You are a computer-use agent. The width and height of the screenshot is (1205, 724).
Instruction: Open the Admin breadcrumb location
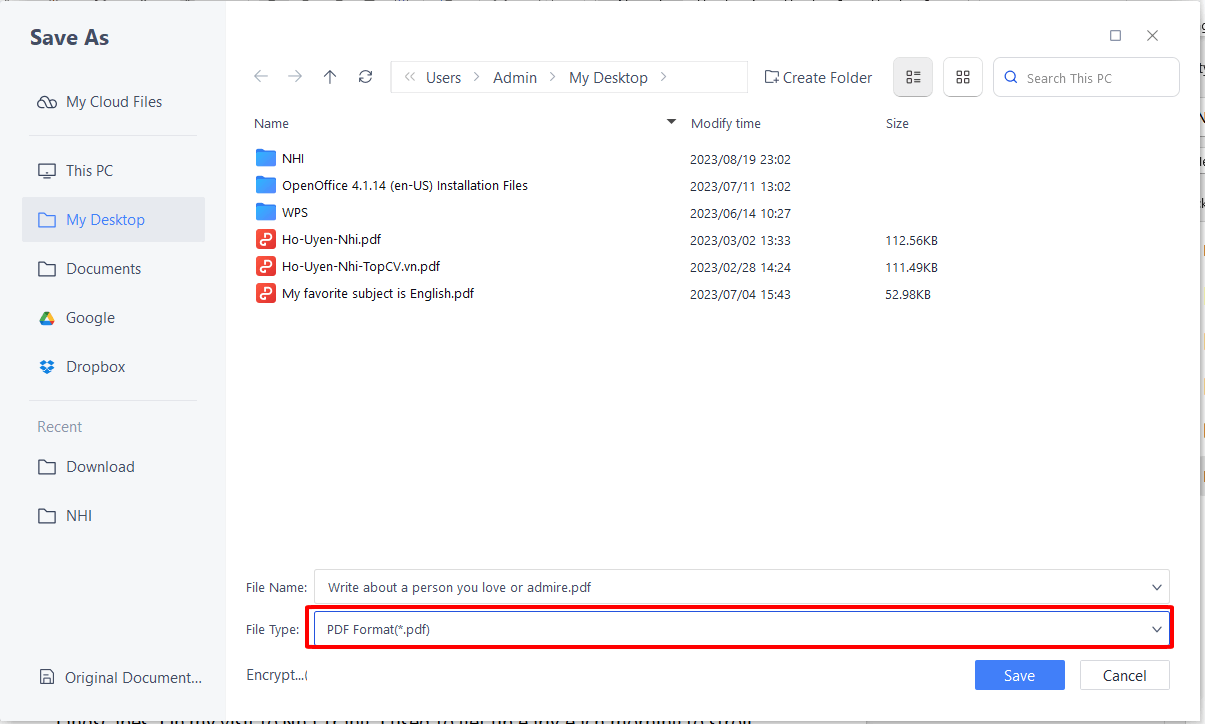515,77
